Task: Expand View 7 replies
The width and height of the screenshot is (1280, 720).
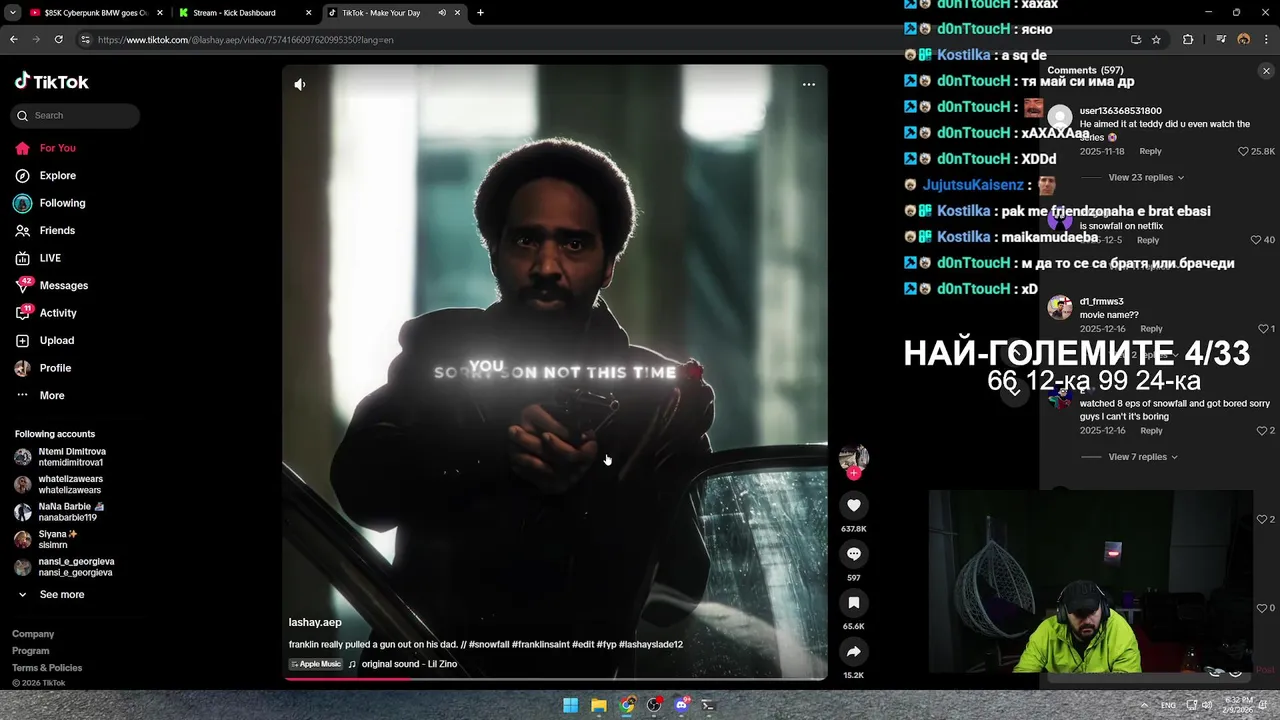Action: (1143, 457)
